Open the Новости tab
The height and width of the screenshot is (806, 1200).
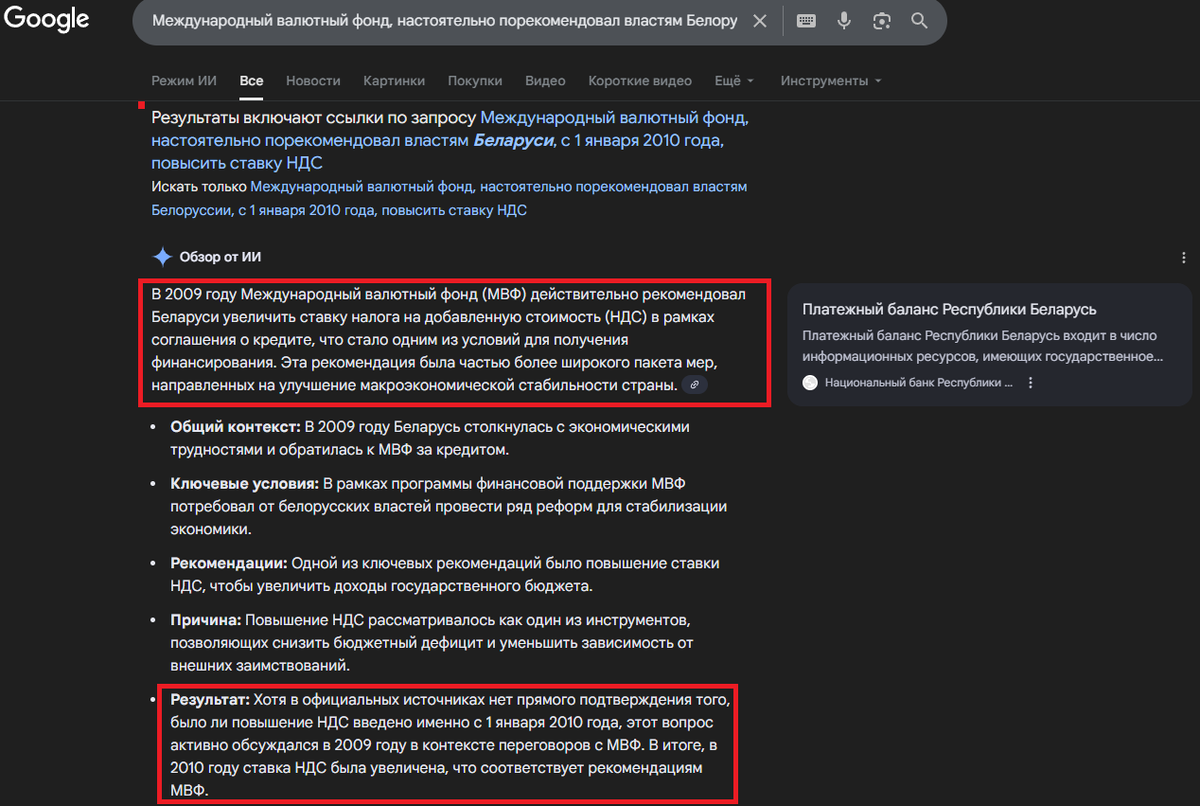point(313,81)
